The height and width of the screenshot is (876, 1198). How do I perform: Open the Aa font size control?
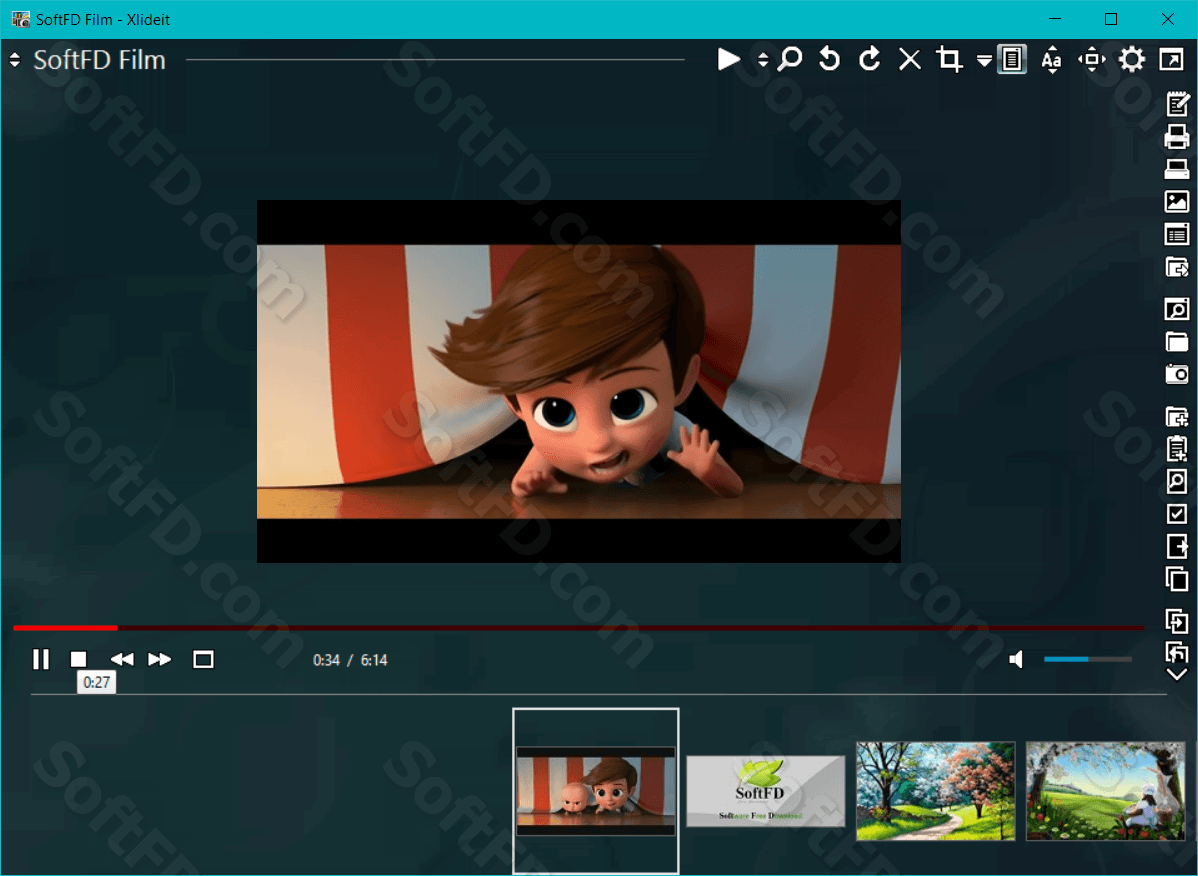tap(1051, 60)
